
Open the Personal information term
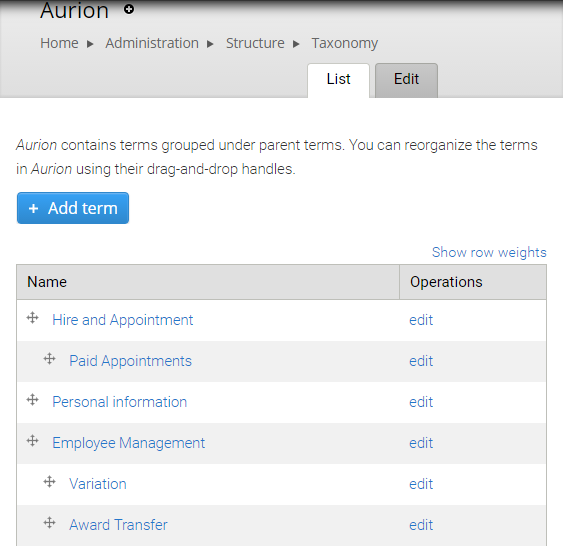pyautogui.click(x=120, y=402)
